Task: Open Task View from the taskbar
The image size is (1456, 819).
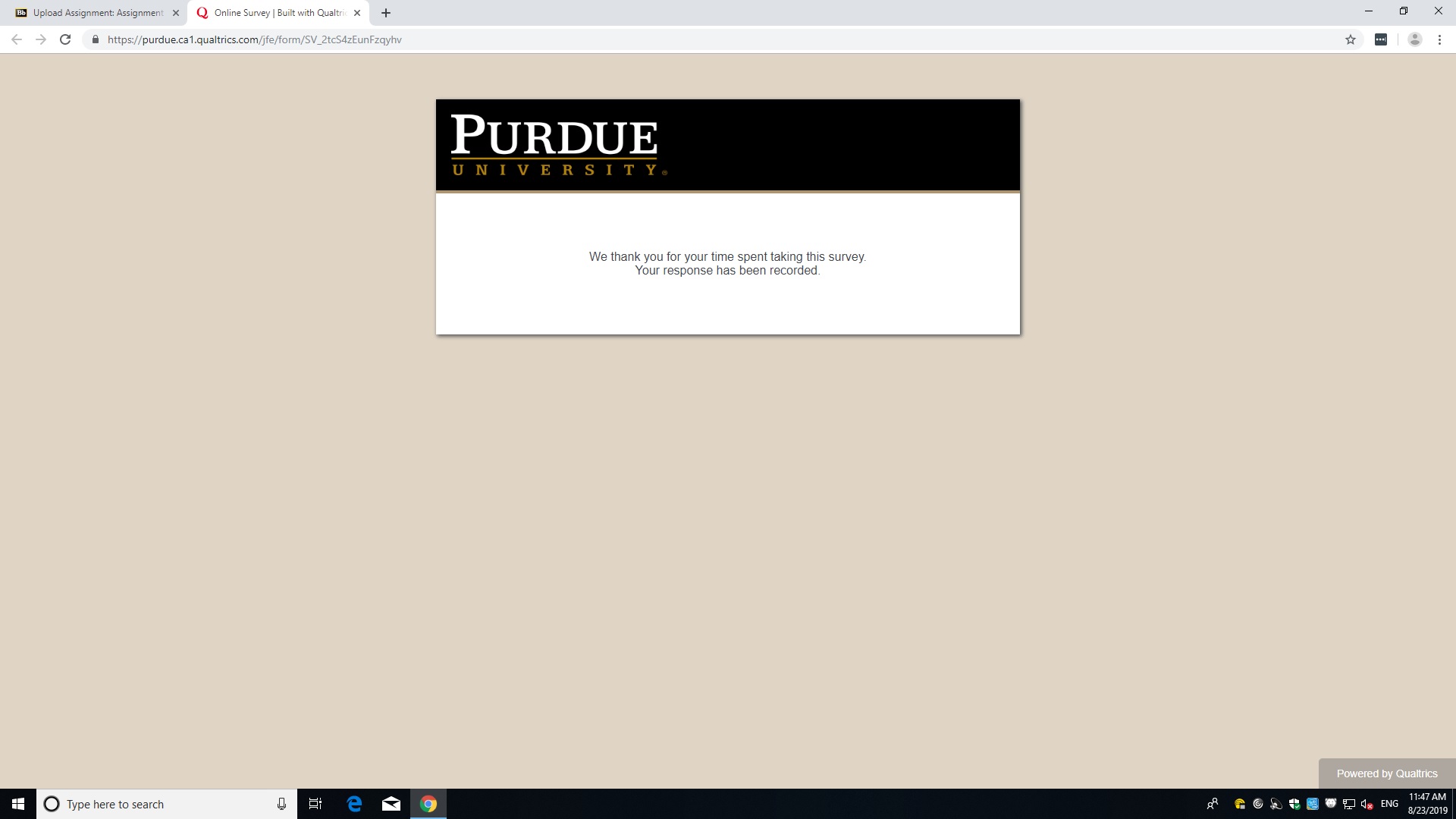Action: (315, 803)
